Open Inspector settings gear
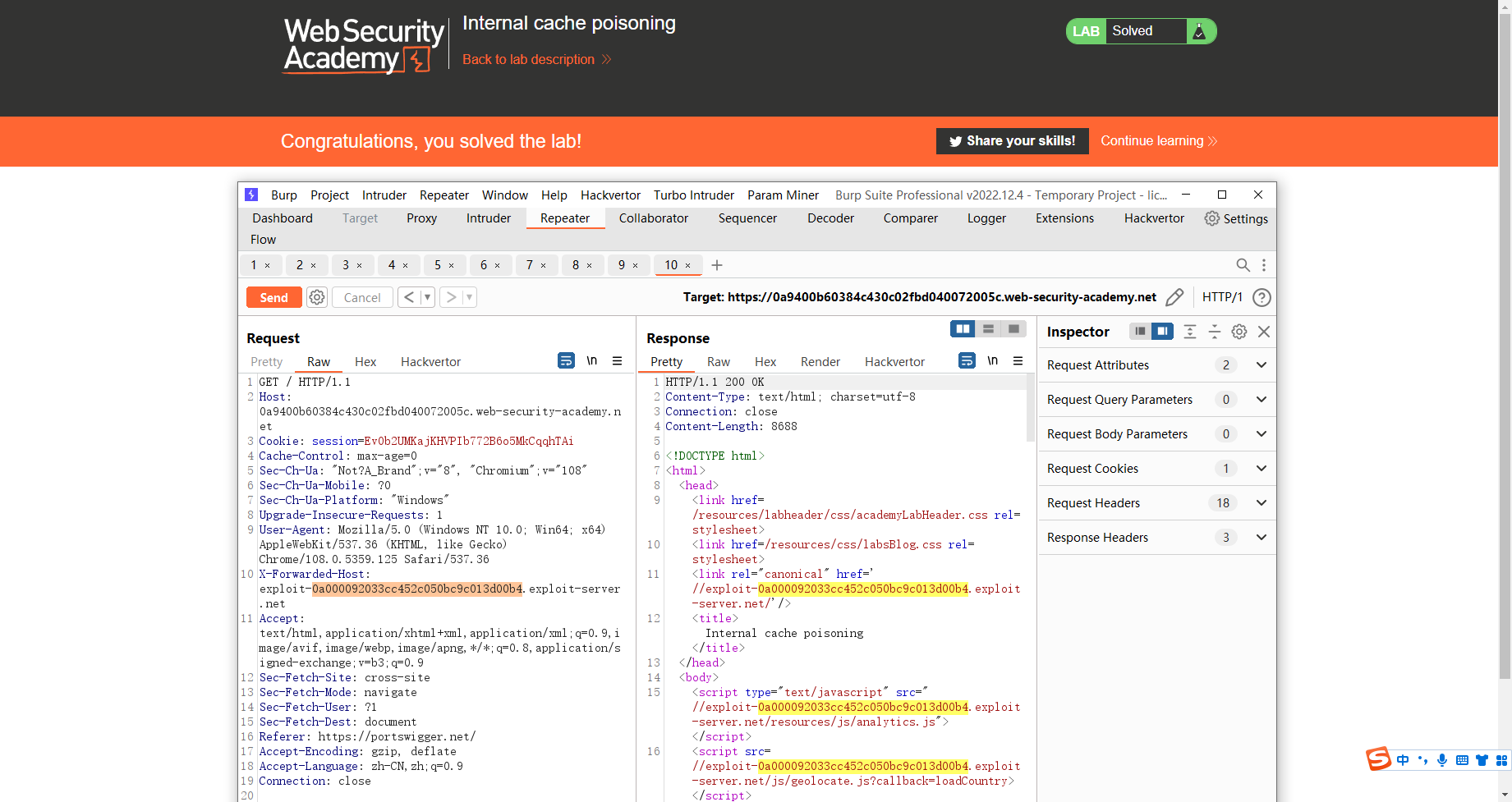Viewport: 1512px width, 802px height. click(1239, 332)
